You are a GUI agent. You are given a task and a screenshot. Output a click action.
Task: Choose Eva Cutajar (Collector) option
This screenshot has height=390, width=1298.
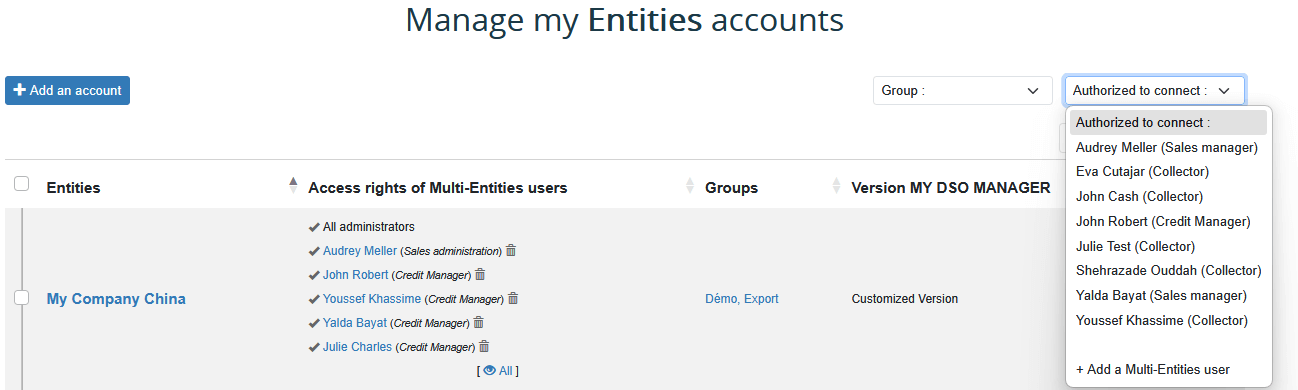[1168, 172]
